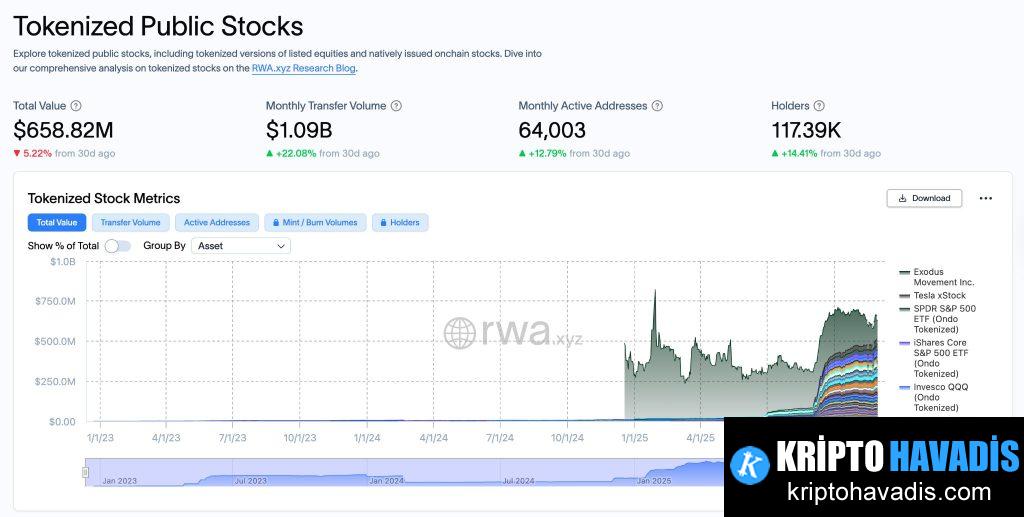Click the +12.79% change indicator

[x=544, y=153]
